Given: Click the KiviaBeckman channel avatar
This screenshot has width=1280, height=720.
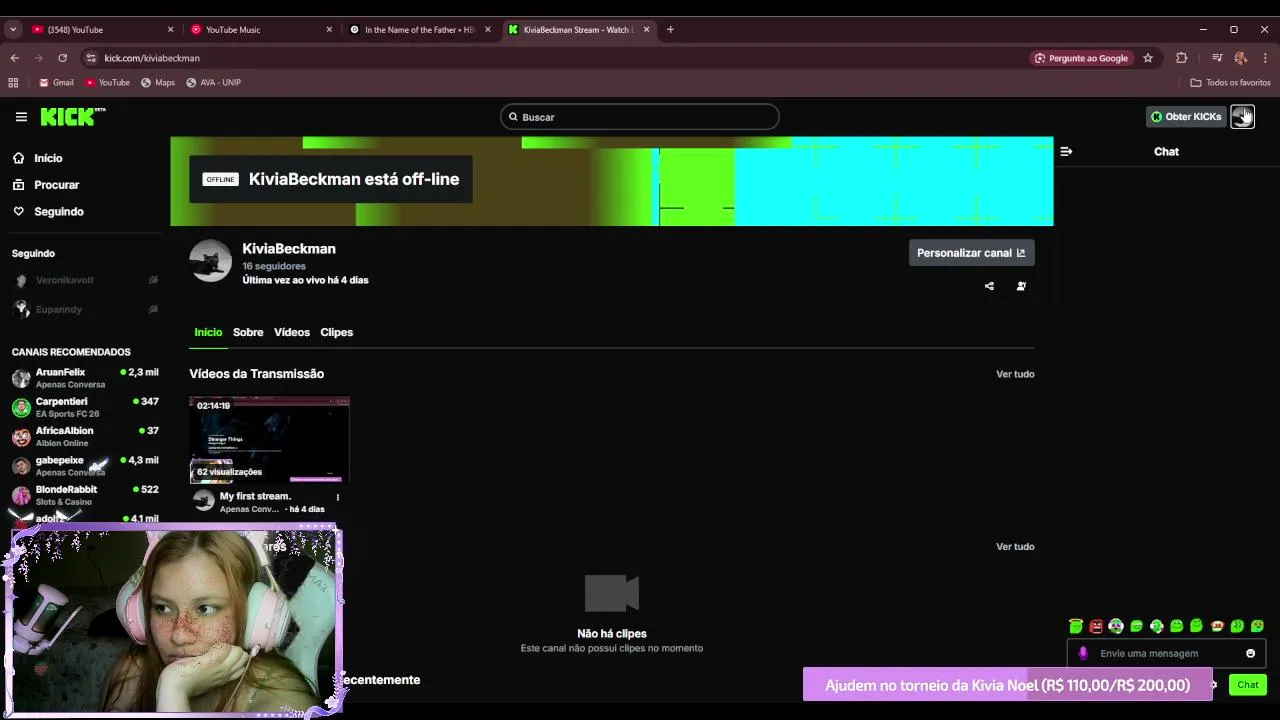Looking at the screenshot, I should click(x=210, y=261).
